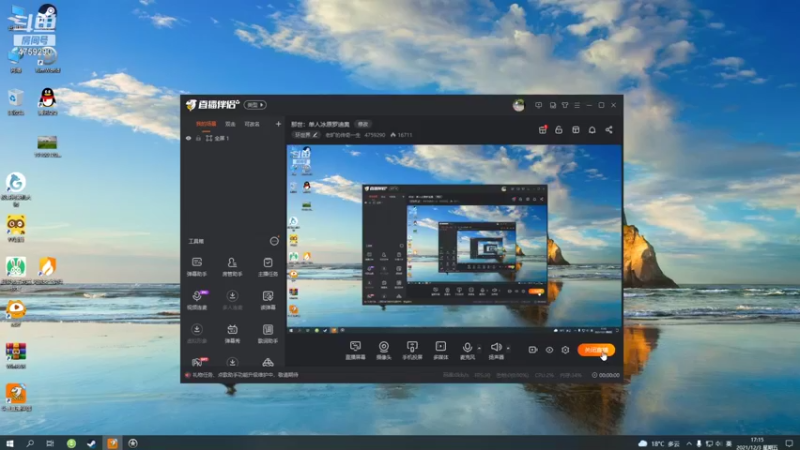Open the 歌词助手 tool
Image resolution: width=800 pixels, height=450 pixels.
268,334
